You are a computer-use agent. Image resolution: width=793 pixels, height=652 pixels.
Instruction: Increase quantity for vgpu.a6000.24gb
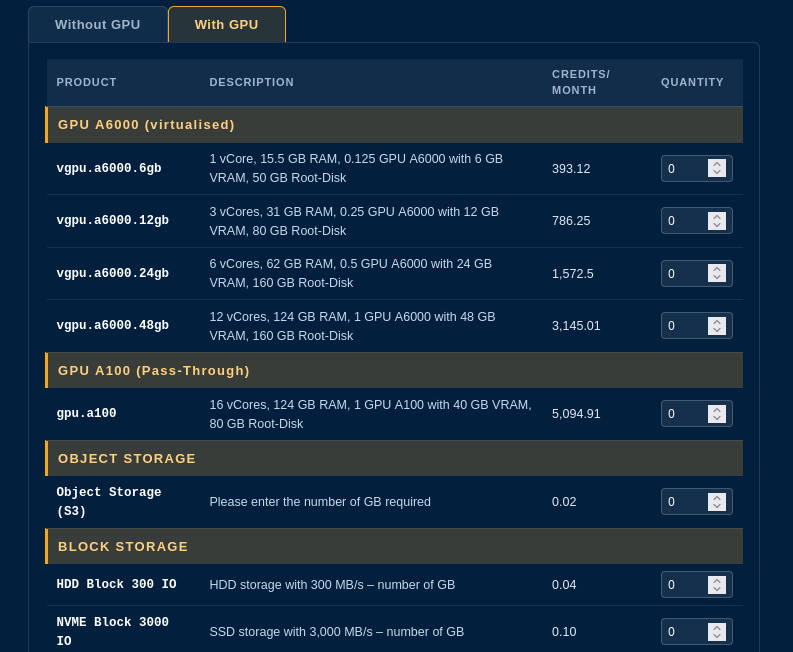coord(717,269)
